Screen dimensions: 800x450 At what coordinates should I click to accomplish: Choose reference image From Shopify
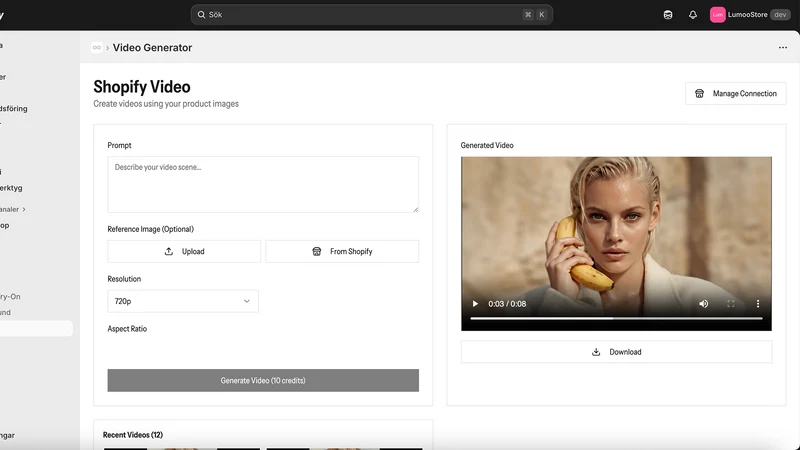(342, 252)
